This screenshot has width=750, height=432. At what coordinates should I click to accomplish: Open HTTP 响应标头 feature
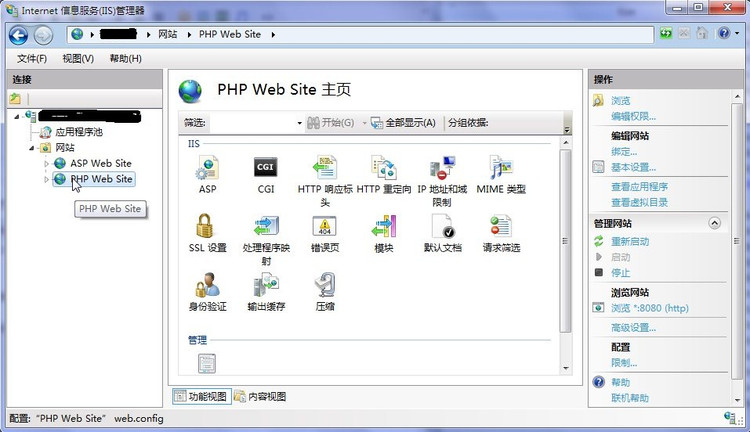(x=325, y=181)
